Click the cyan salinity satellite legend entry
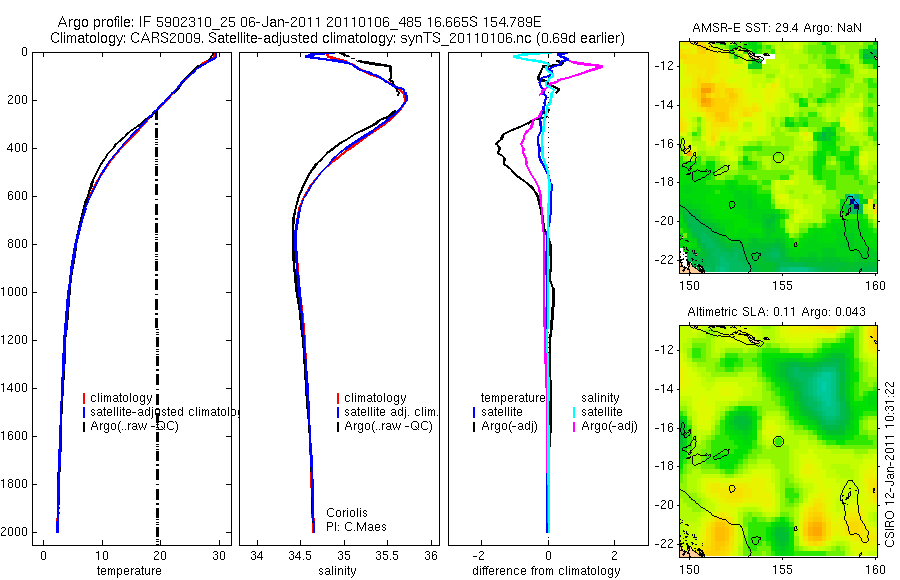 pyautogui.click(x=602, y=412)
